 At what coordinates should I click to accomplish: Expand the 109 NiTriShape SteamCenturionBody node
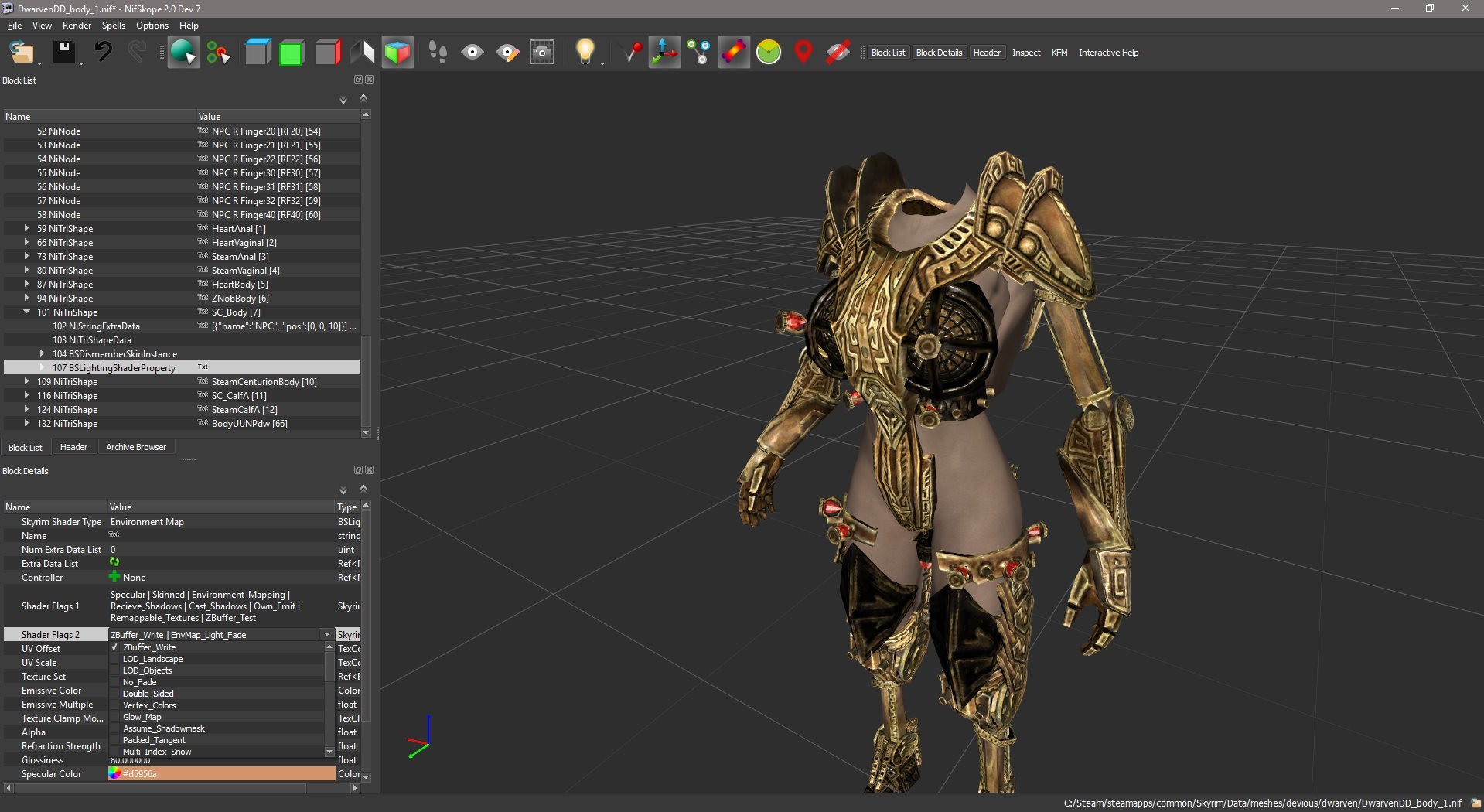click(26, 381)
